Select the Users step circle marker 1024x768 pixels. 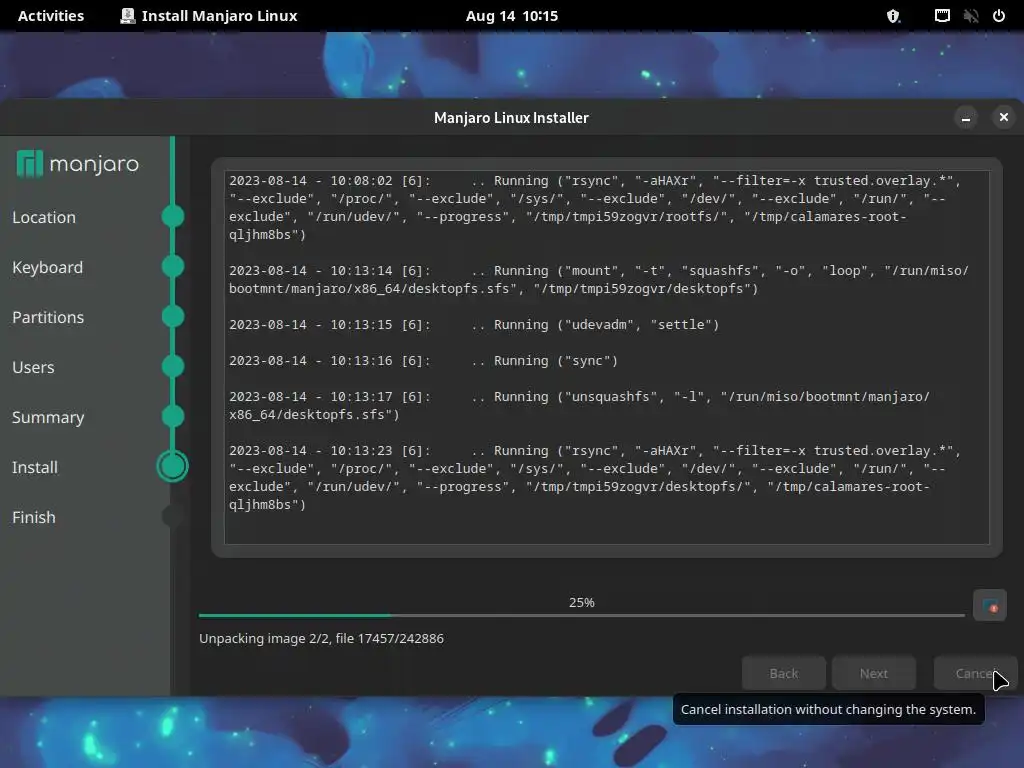(173, 366)
